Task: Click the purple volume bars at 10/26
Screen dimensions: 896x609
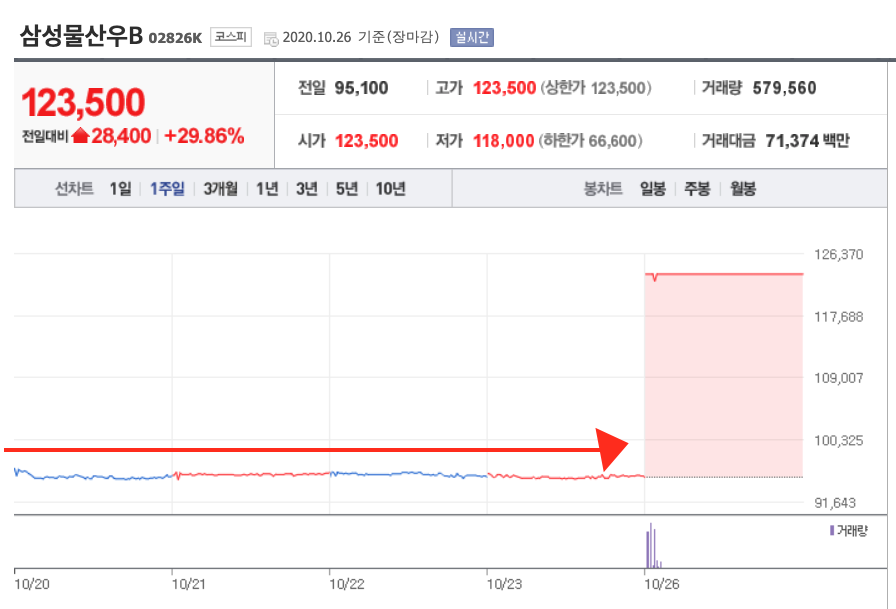Action: 654,546
